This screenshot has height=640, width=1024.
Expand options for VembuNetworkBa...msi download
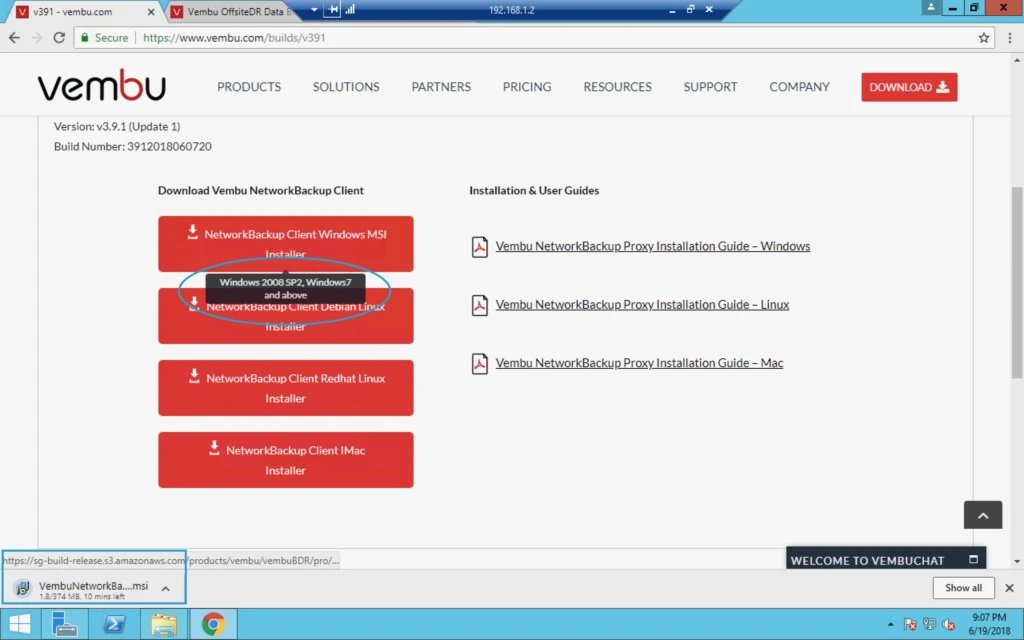166,588
